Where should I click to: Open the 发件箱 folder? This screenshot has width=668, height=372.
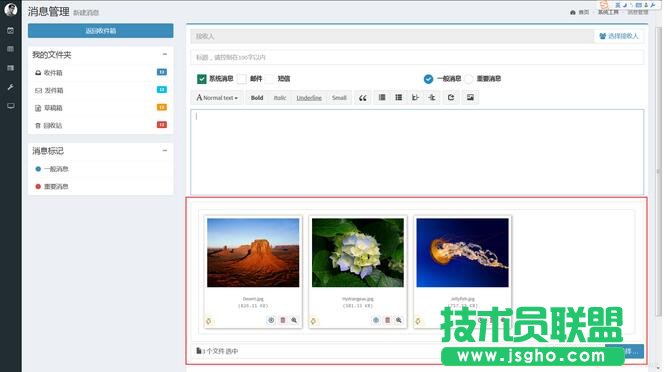point(101,90)
